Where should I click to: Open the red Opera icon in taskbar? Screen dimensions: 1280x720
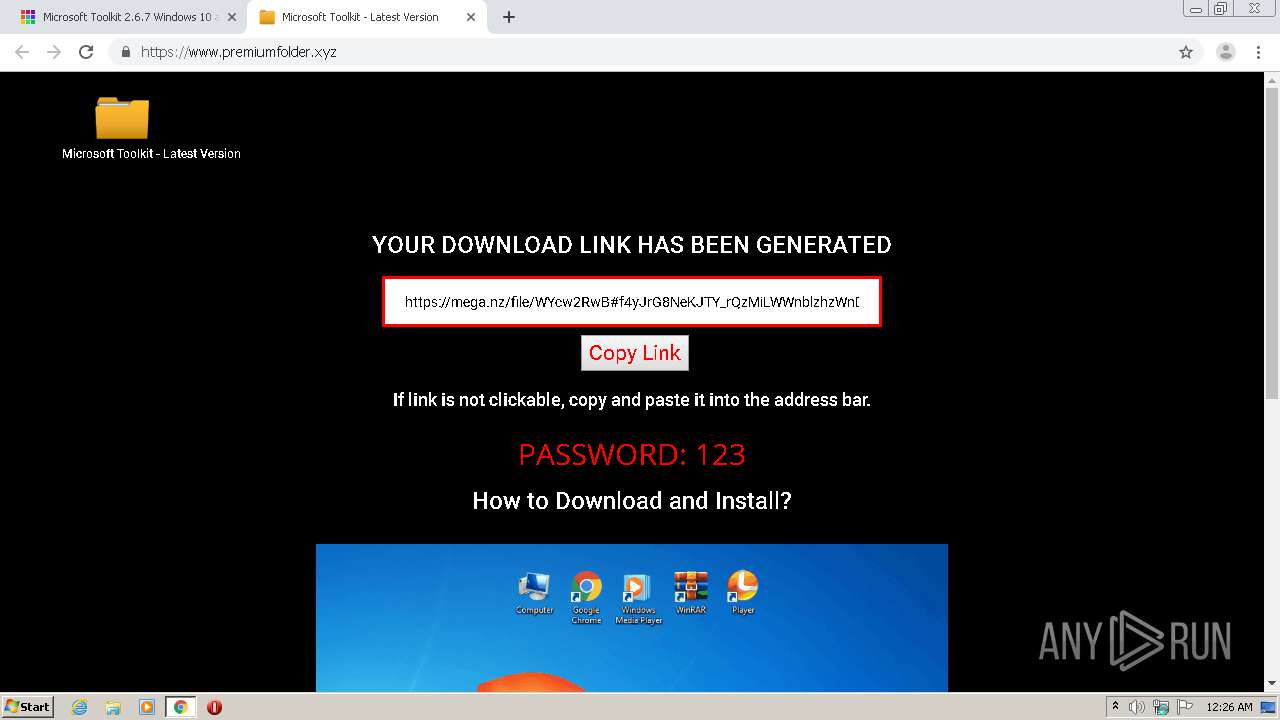coord(214,707)
